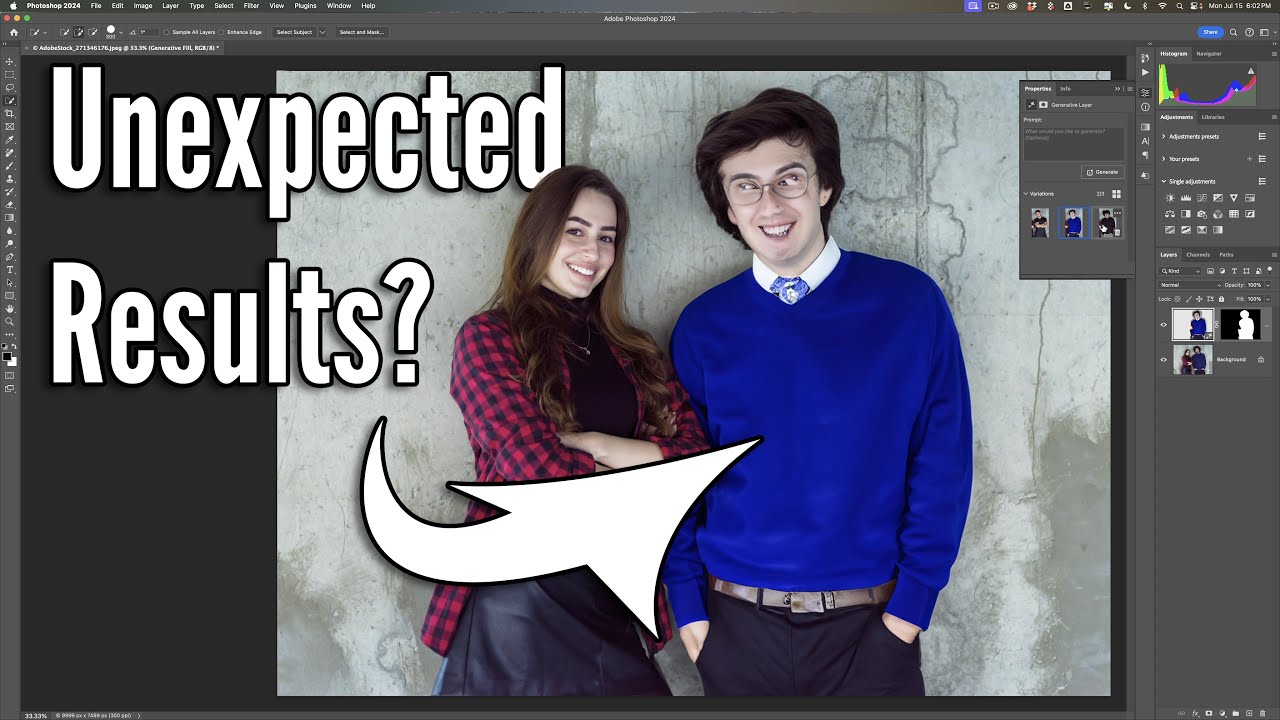Collapse Single adjustments section
This screenshot has height=720, width=1280.
point(1163,181)
